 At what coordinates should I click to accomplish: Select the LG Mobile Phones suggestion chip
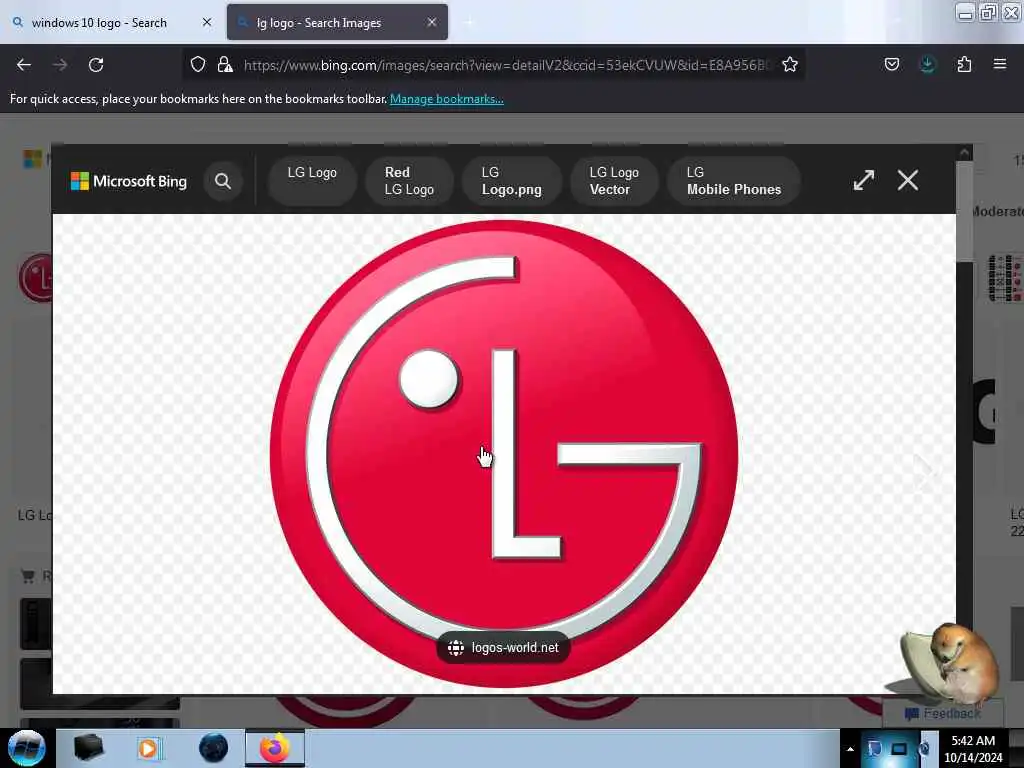[733, 181]
